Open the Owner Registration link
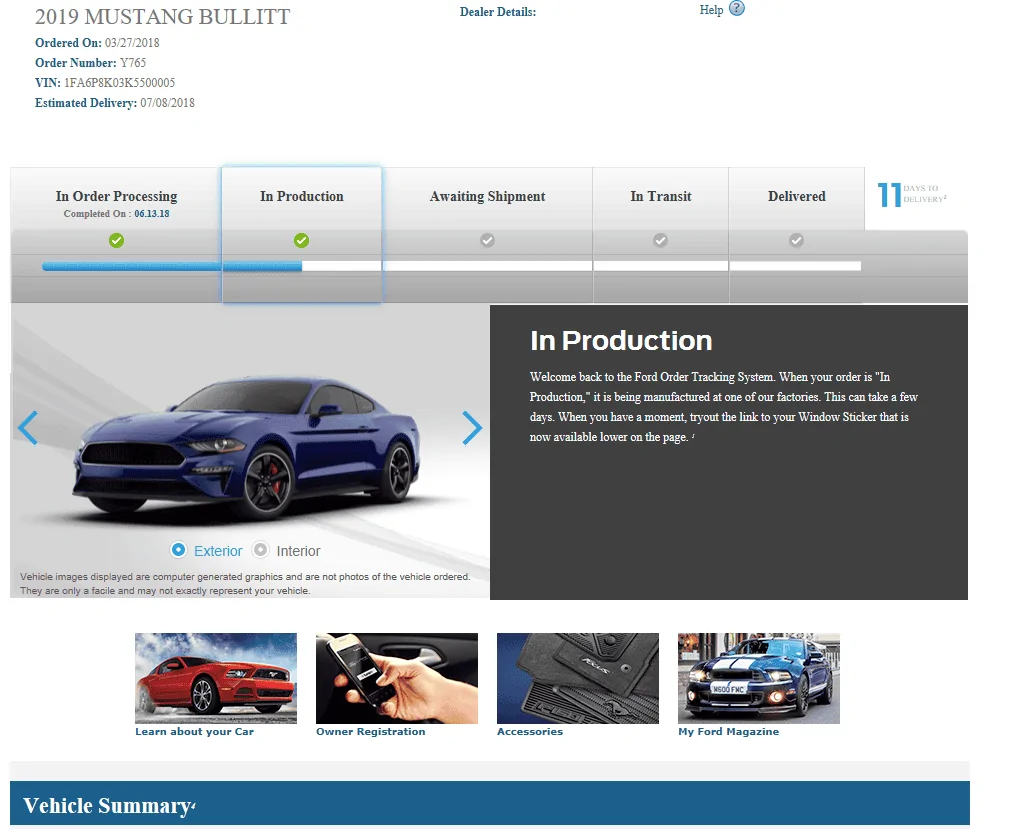Screen dimensions: 1035x829 point(370,731)
